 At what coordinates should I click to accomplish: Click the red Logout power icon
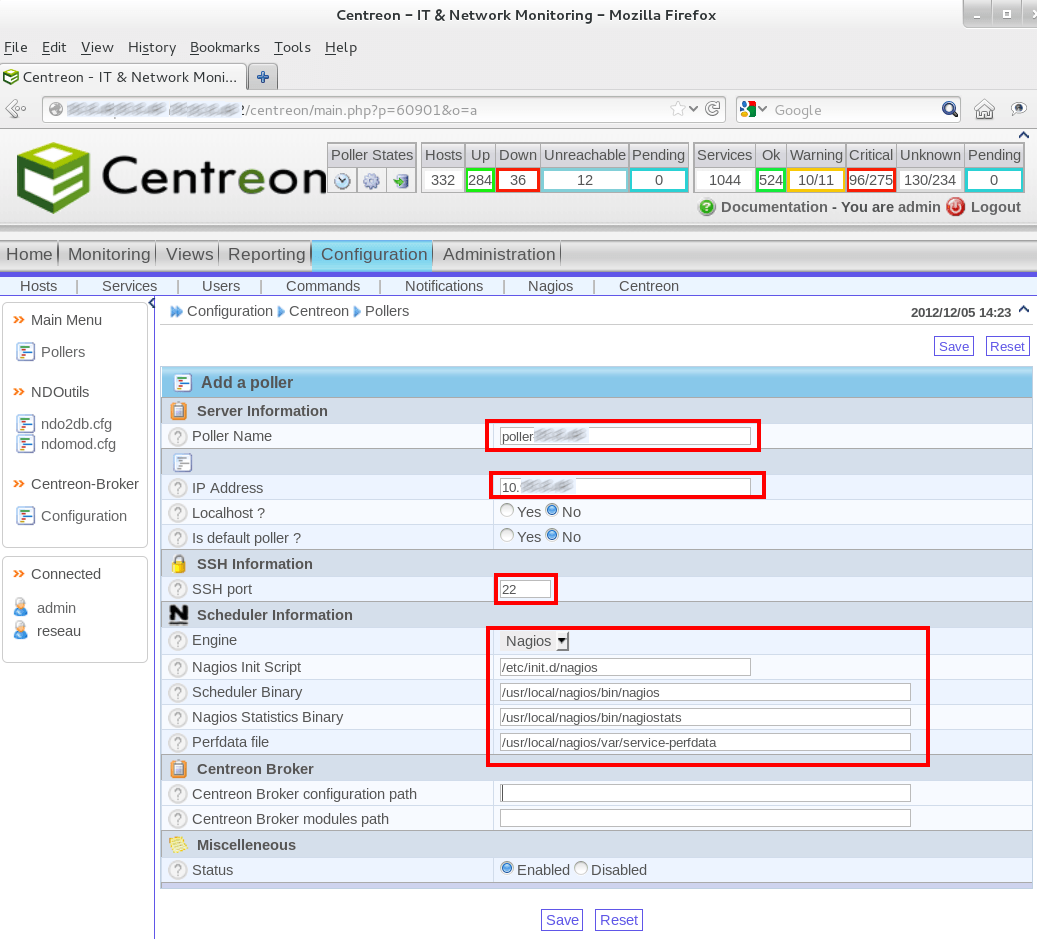pos(957,207)
